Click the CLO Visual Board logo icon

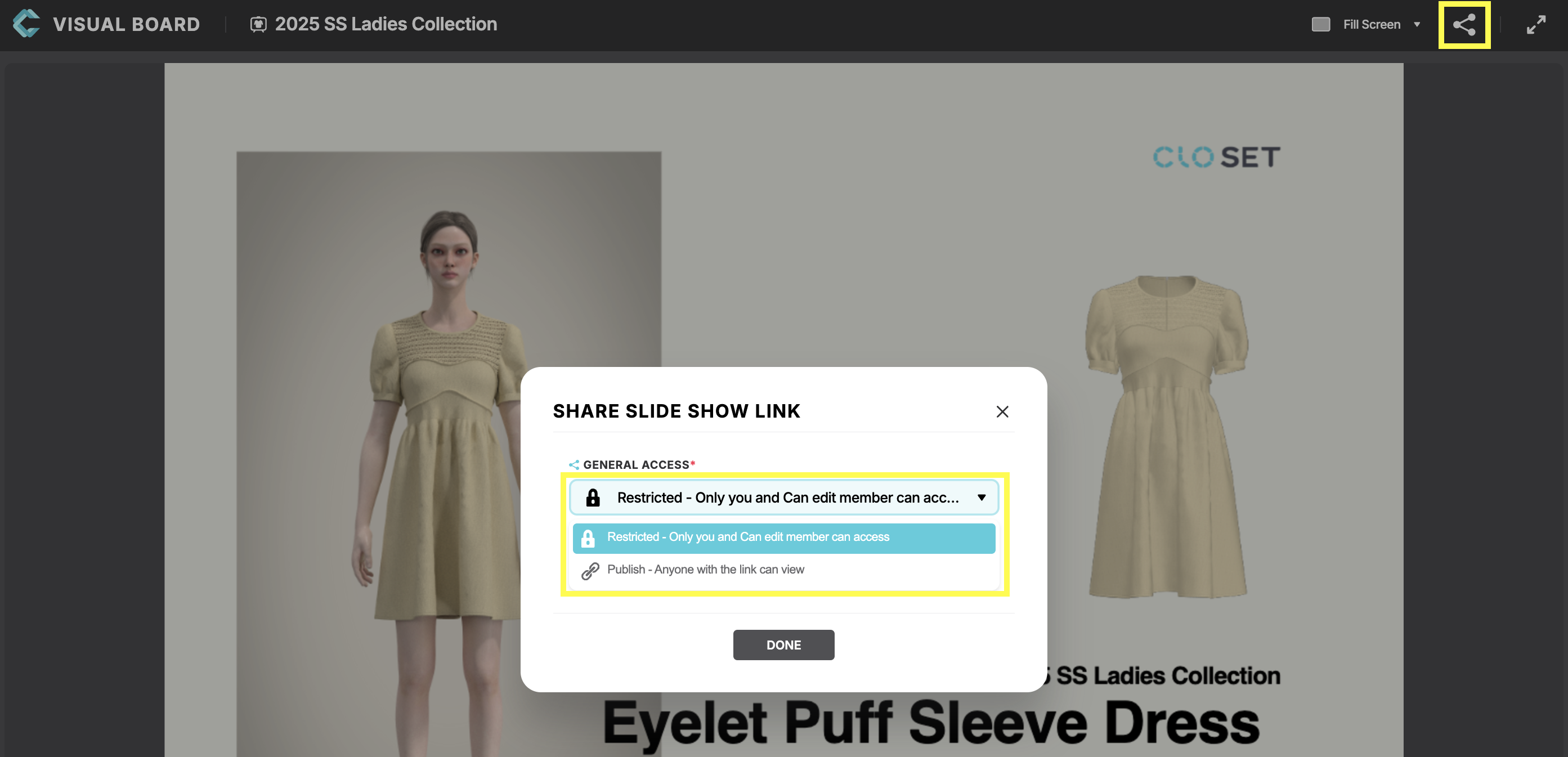tap(27, 24)
